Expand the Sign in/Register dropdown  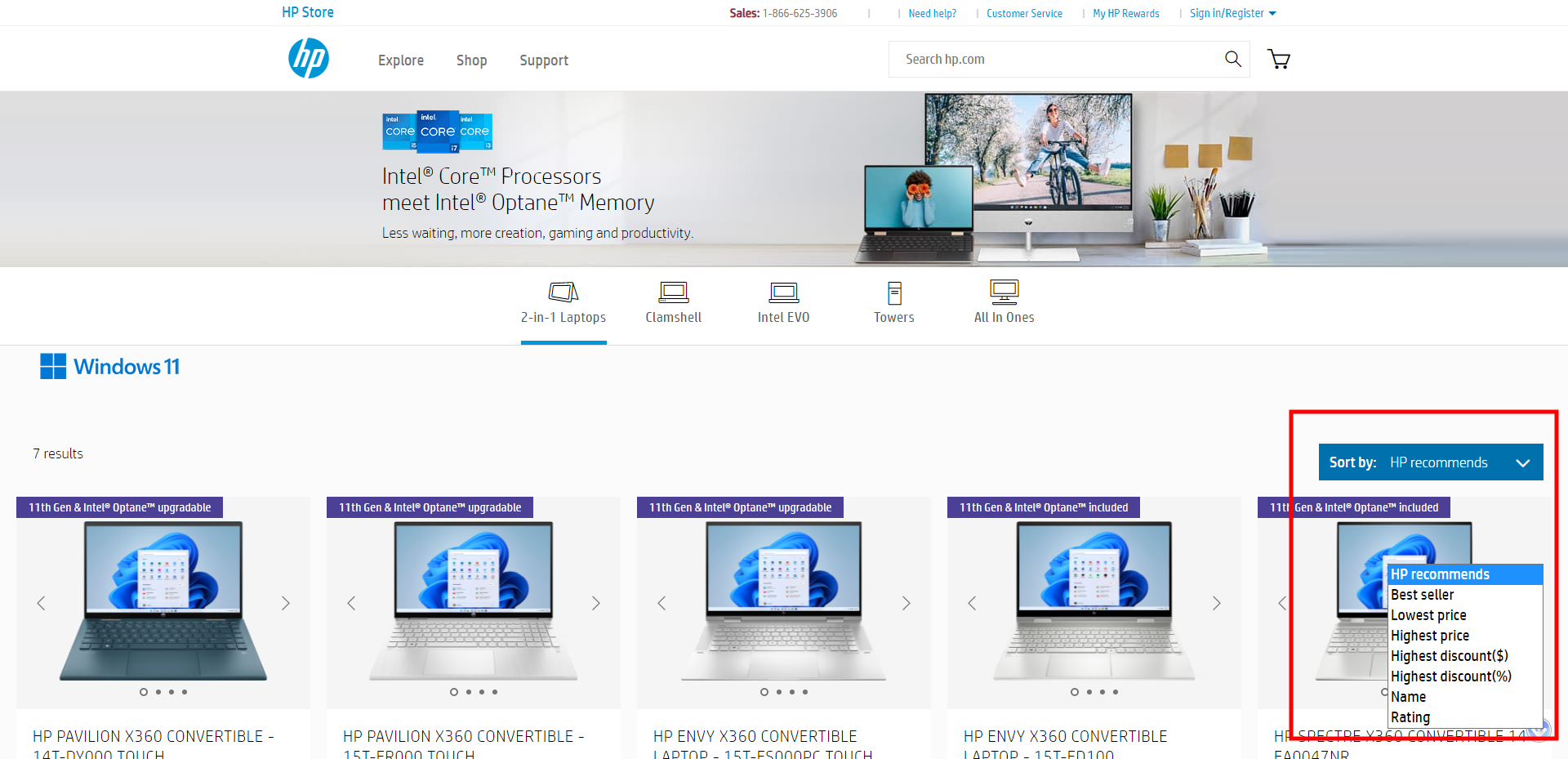click(x=1232, y=13)
